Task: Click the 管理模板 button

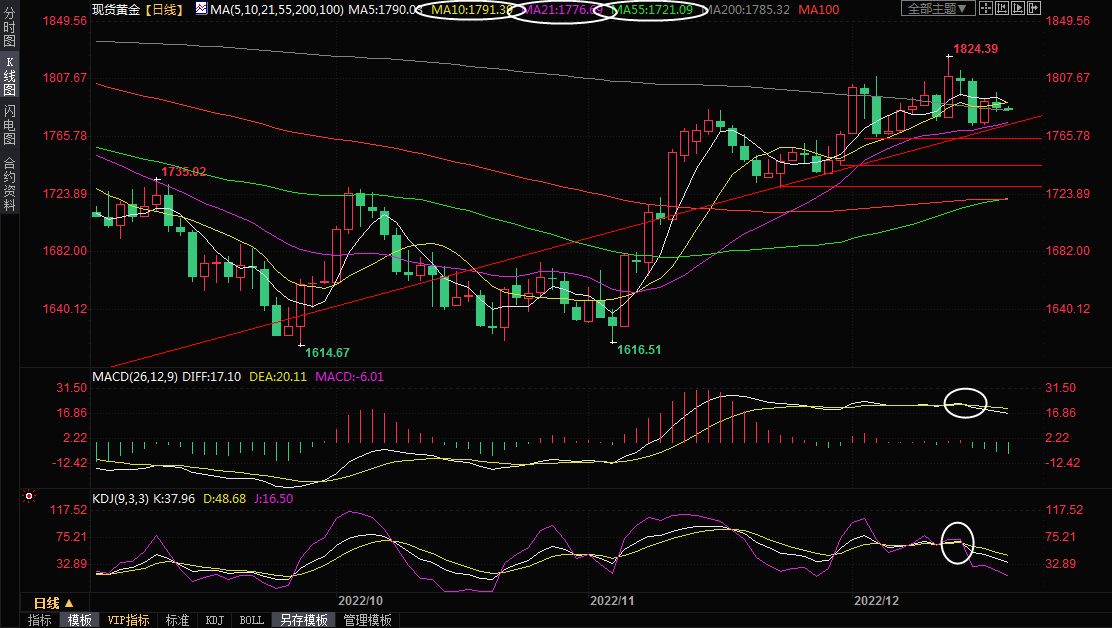Action: click(x=367, y=620)
